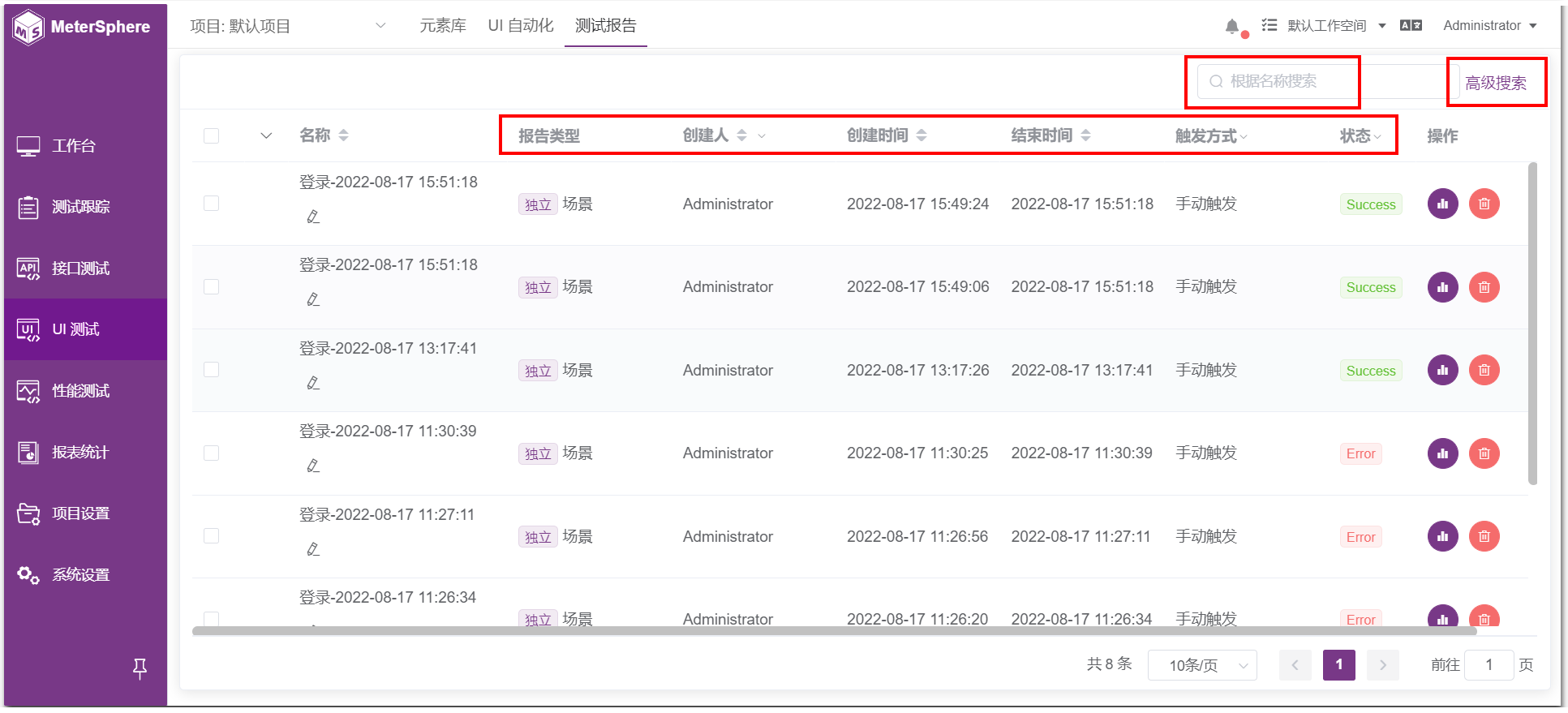This screenshot has width=1568, height=713.
Task: Click the next page arrow
Action: click(x=1382, y=665)
